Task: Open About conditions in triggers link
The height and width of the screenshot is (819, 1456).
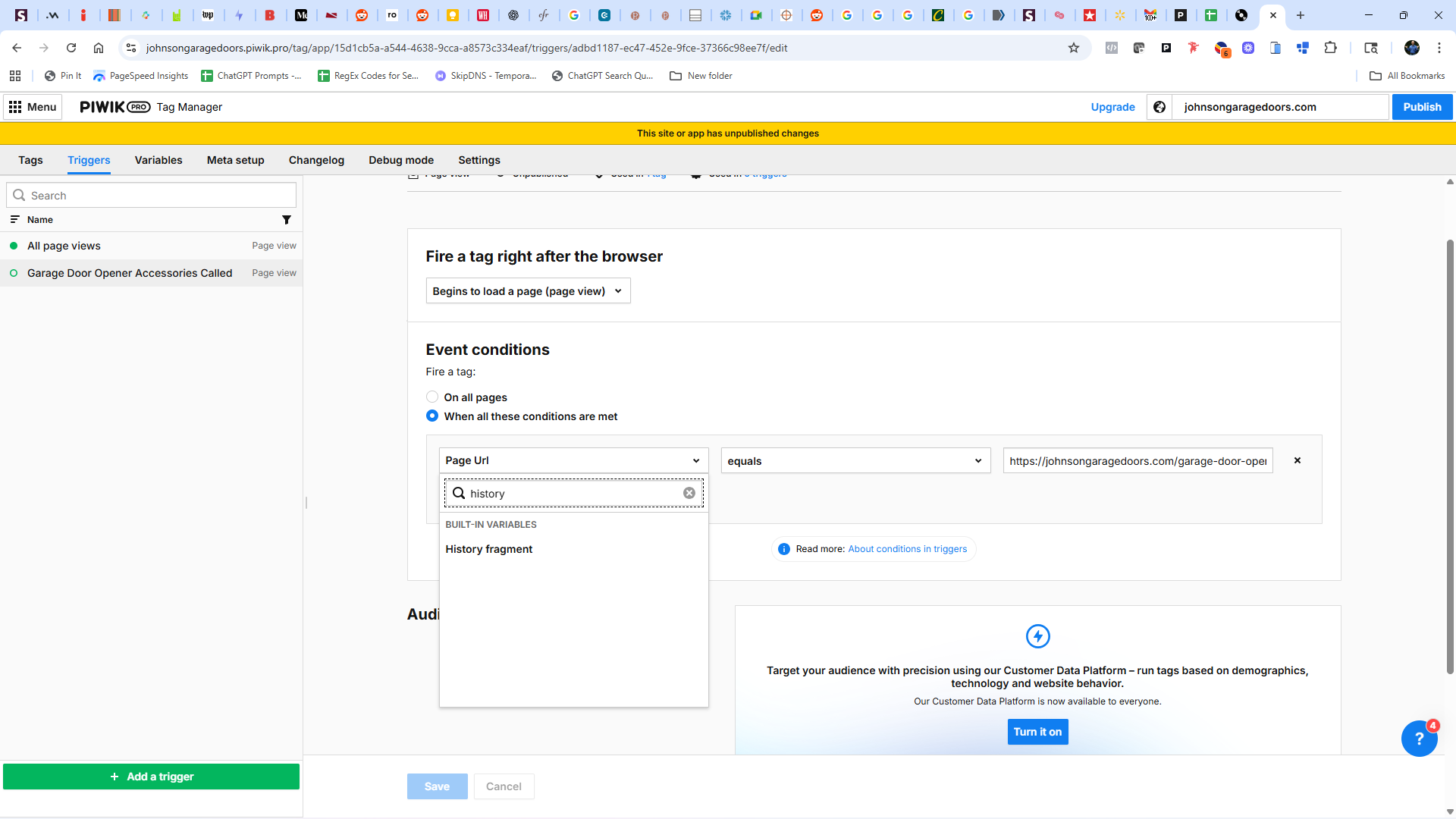Action: tap(907, 549)
